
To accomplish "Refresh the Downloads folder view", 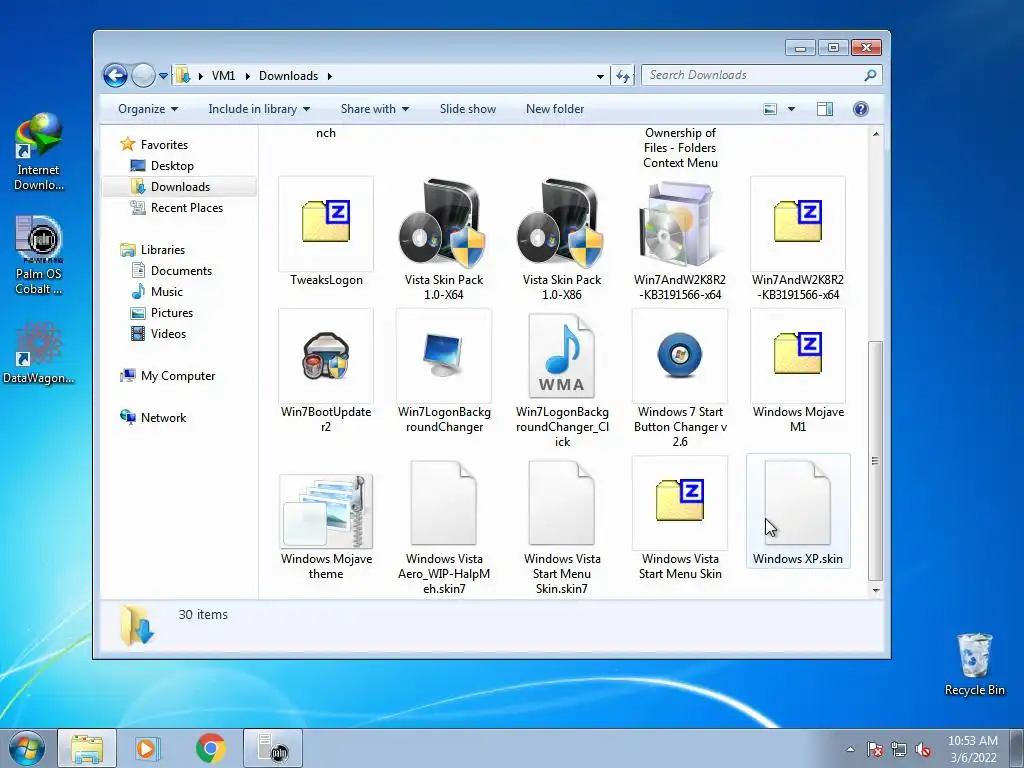I will tap(622, 76).
